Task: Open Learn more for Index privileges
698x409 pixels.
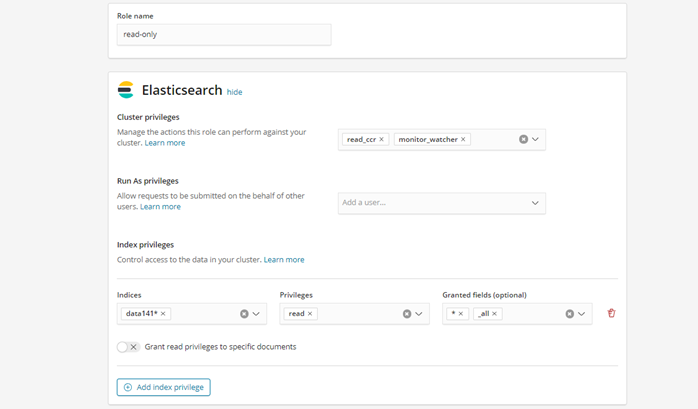Action: point(284,259)
